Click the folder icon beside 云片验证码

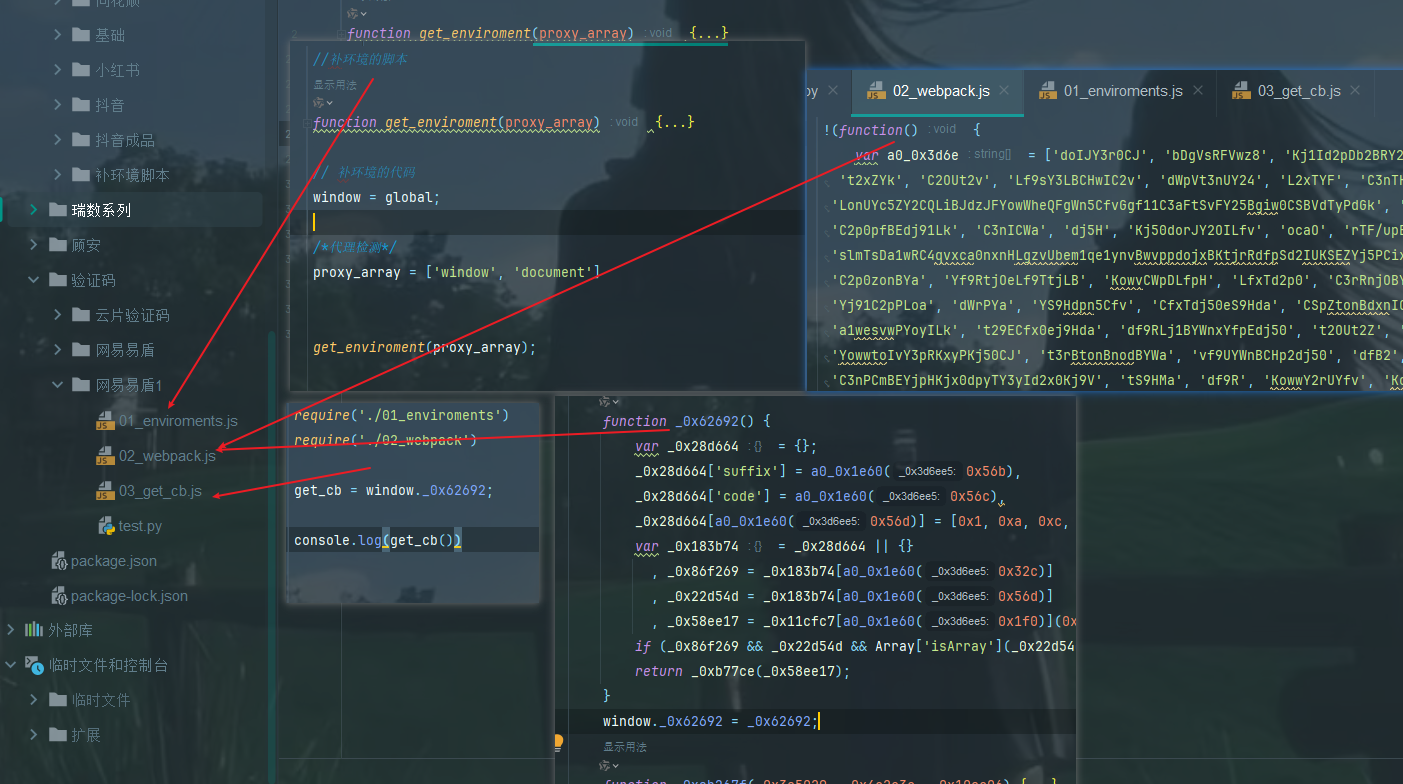81,315
